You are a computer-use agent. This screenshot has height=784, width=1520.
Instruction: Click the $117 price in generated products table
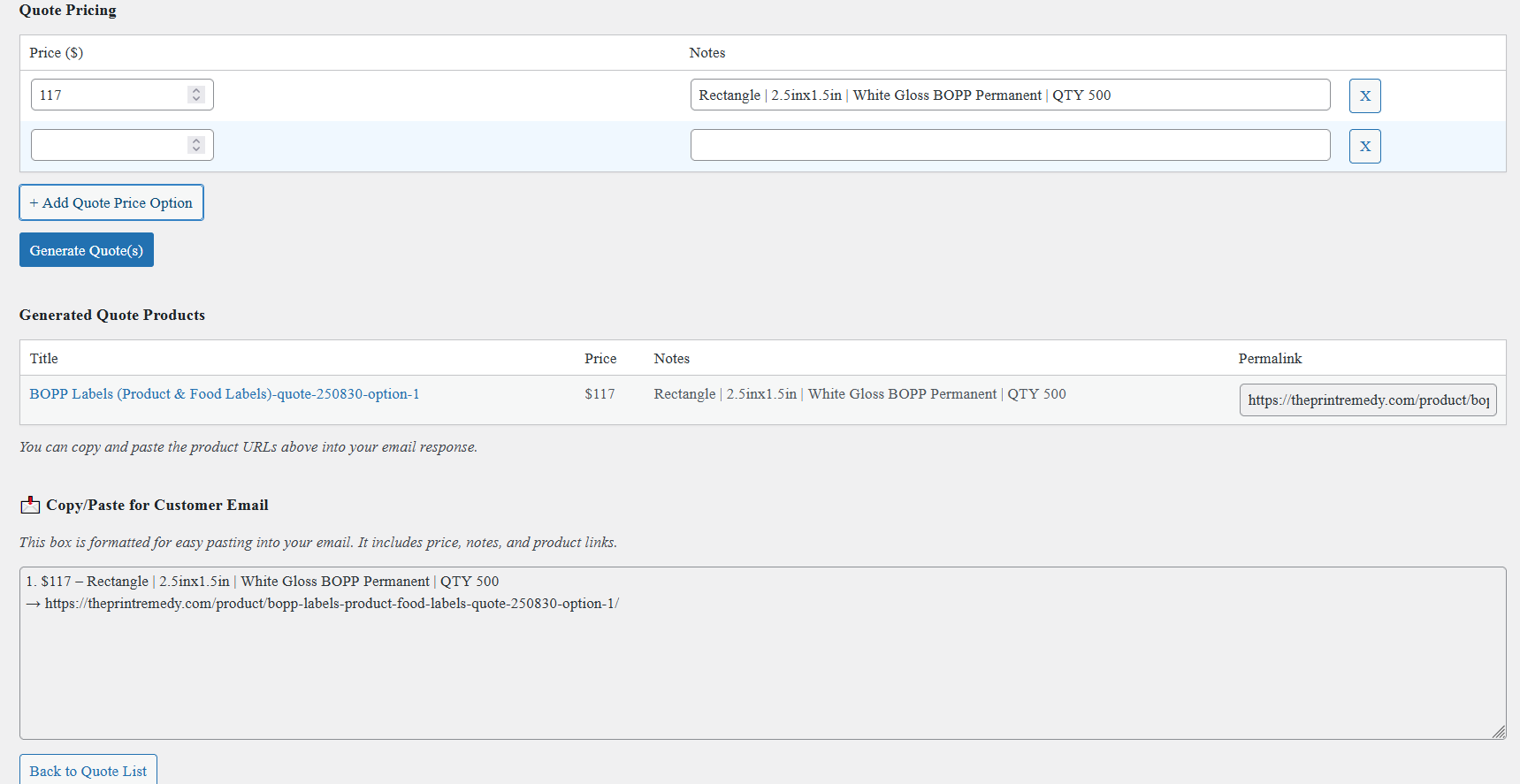click(600, 394)
